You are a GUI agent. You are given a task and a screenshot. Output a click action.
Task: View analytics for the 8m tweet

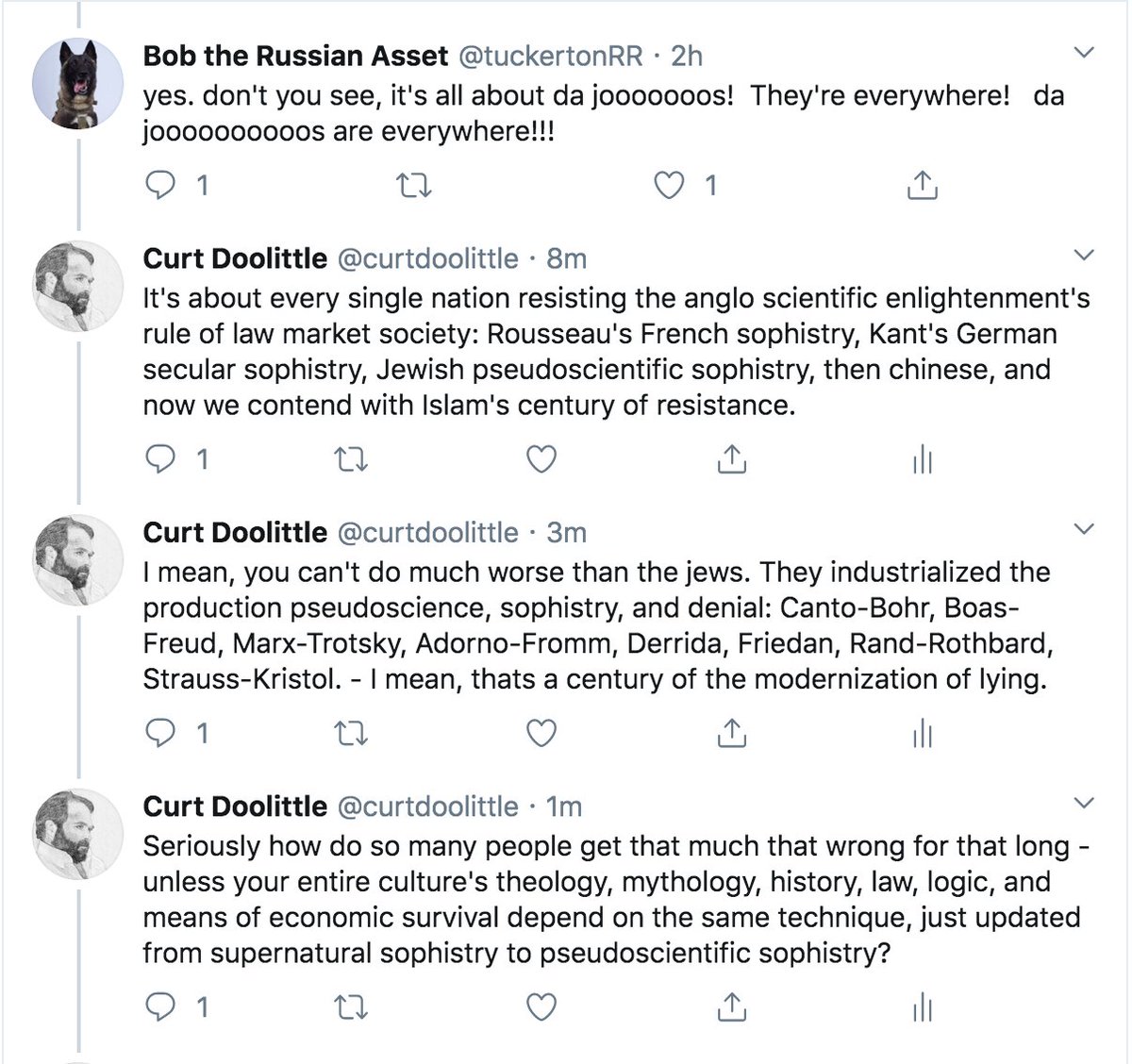tap(922, 459)
